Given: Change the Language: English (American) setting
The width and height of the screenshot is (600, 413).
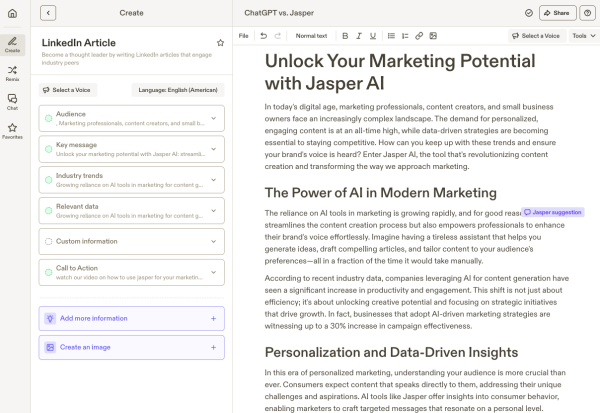Looking at the screenshot, I should click(178, 90).
